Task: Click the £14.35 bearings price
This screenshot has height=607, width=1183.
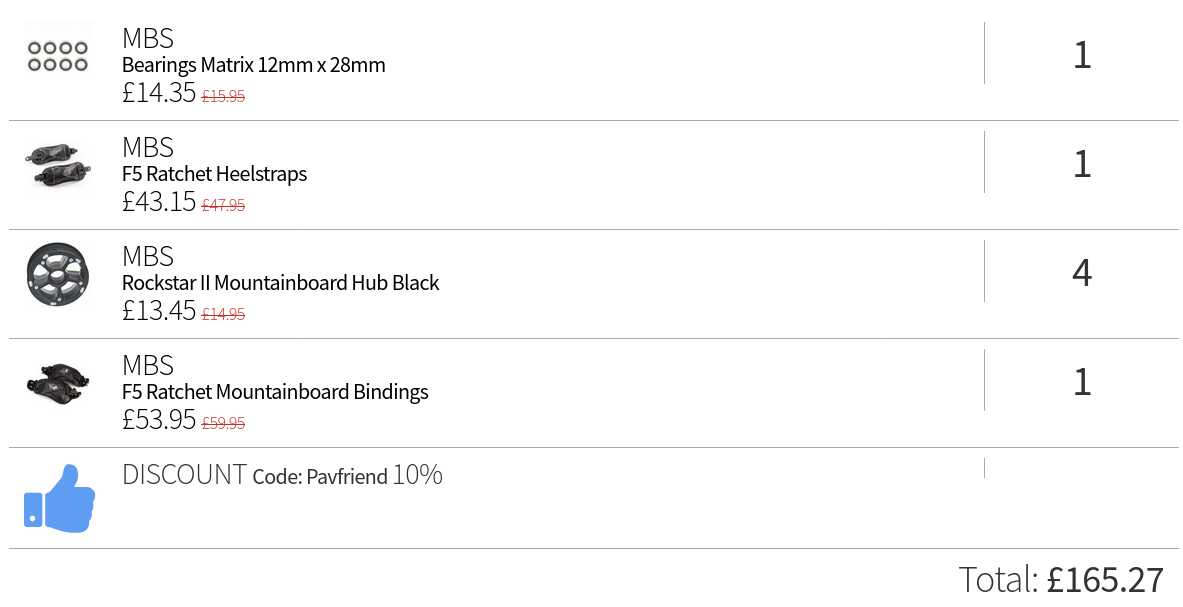Action: (159, 93)
